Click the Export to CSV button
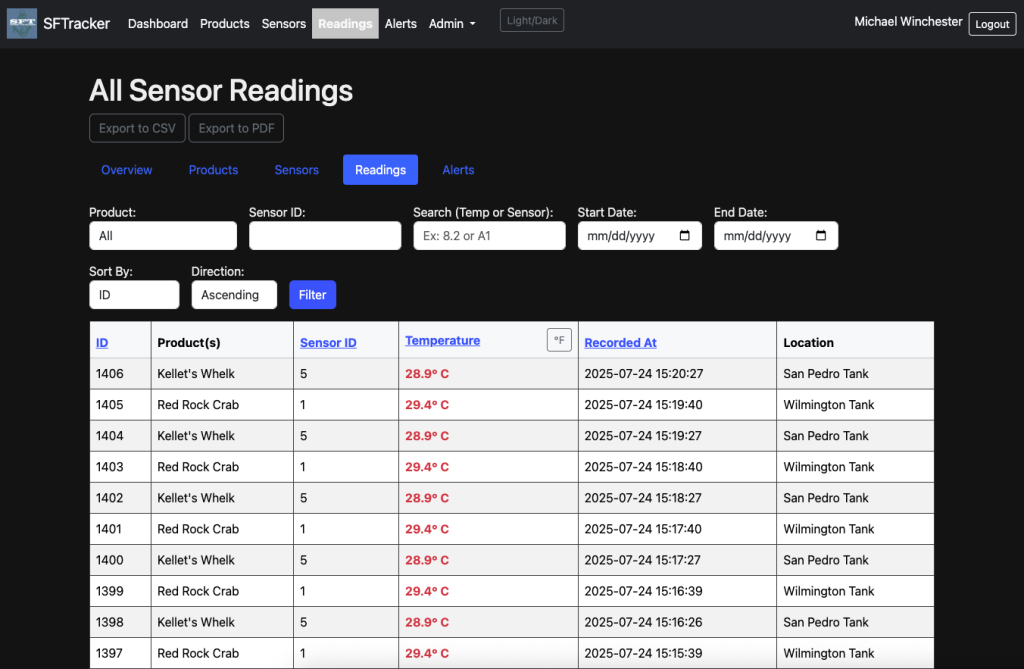Screen dimensions: 1024x669 (137, 128)
